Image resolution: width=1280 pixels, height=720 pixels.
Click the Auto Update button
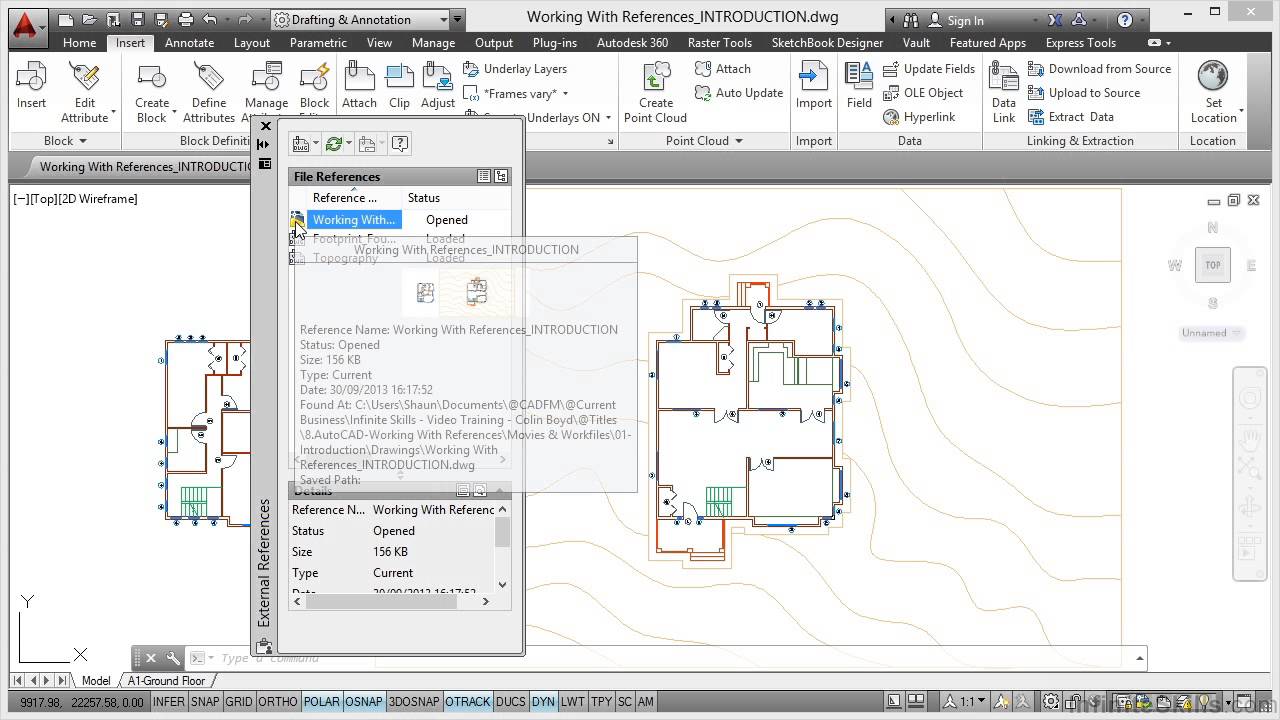(x=739, y=93)
